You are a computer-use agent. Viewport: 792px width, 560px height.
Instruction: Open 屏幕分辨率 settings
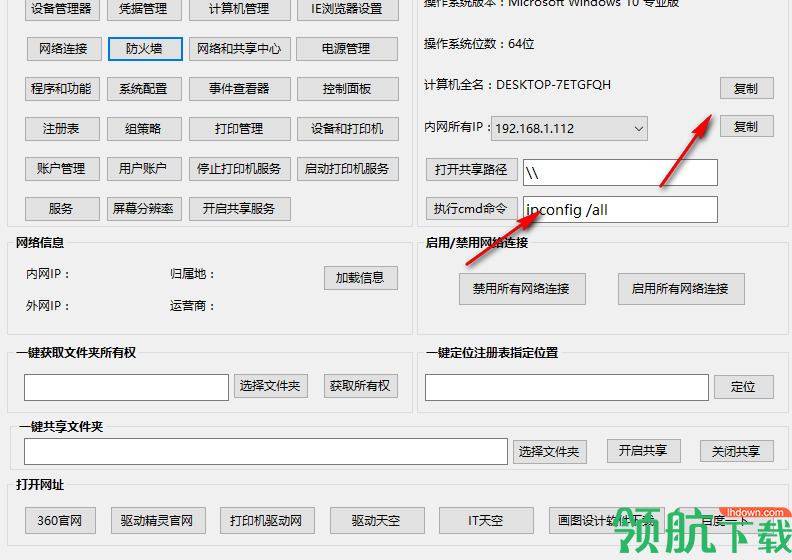point(144,209)
